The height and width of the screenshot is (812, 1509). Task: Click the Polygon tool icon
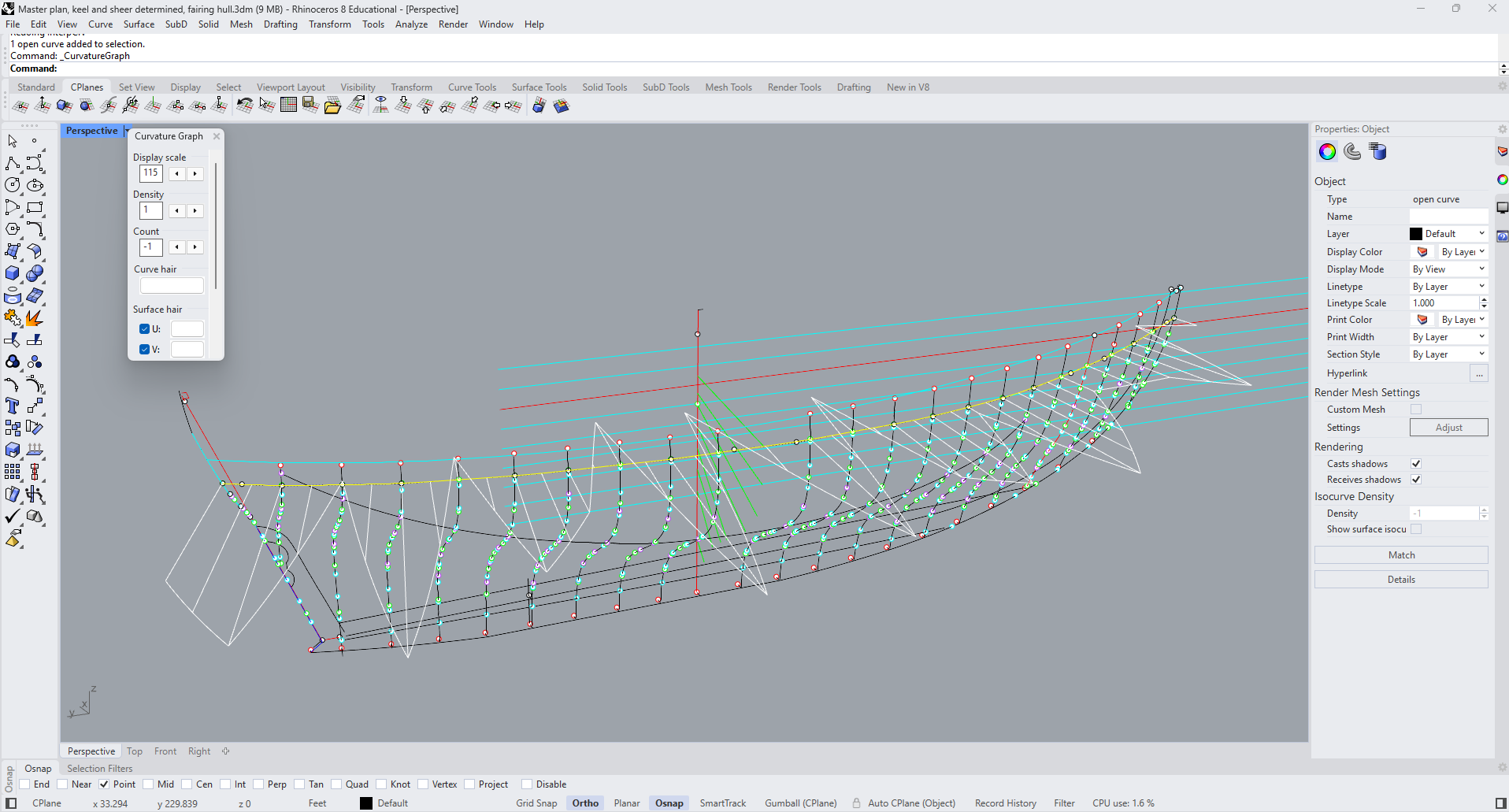[x=13, y=229]
